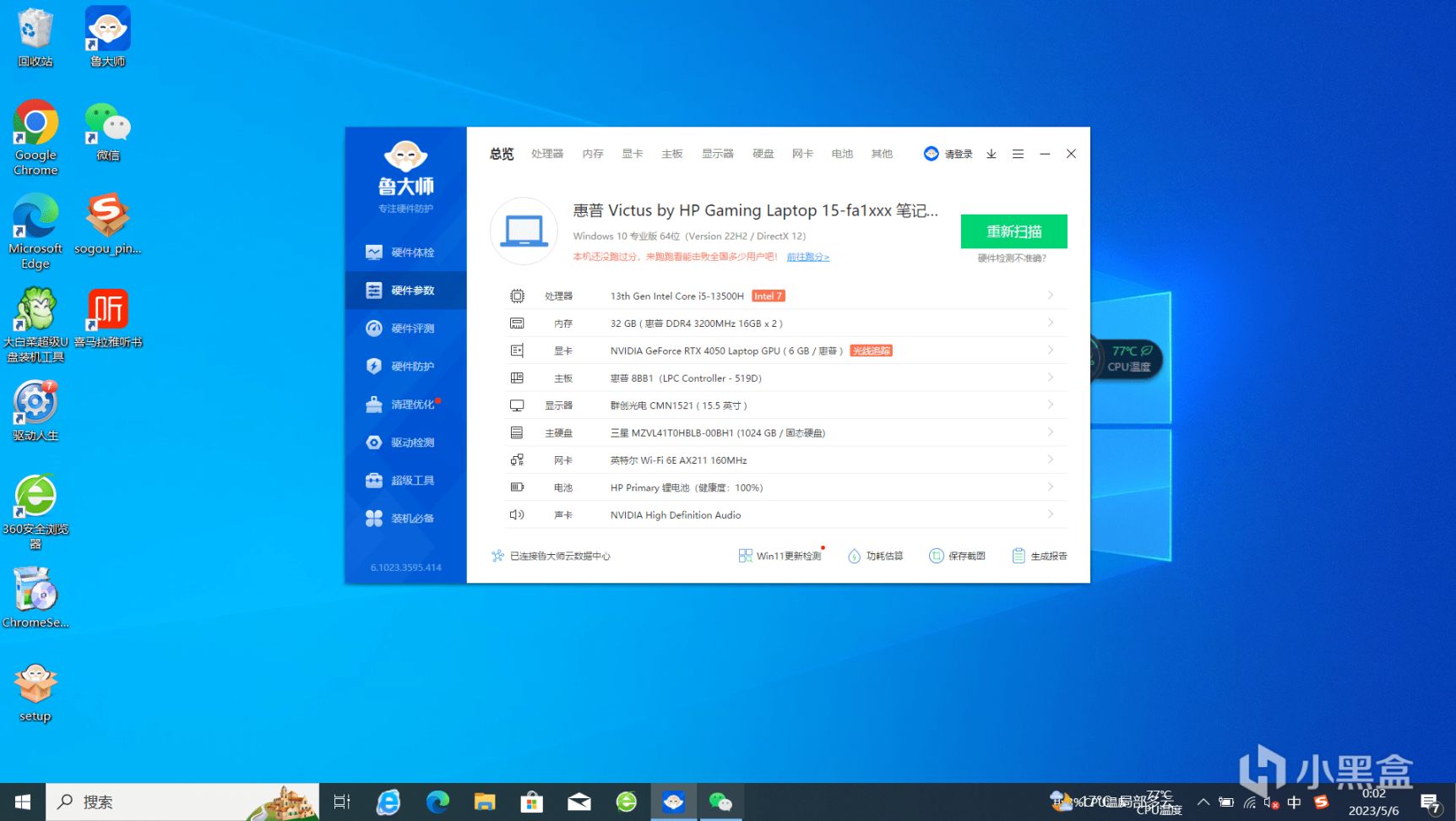The height and width of the screenshot is (821, 1456).
Task: Open WeChat from the taskbar
Action: (x=720, y=802)
